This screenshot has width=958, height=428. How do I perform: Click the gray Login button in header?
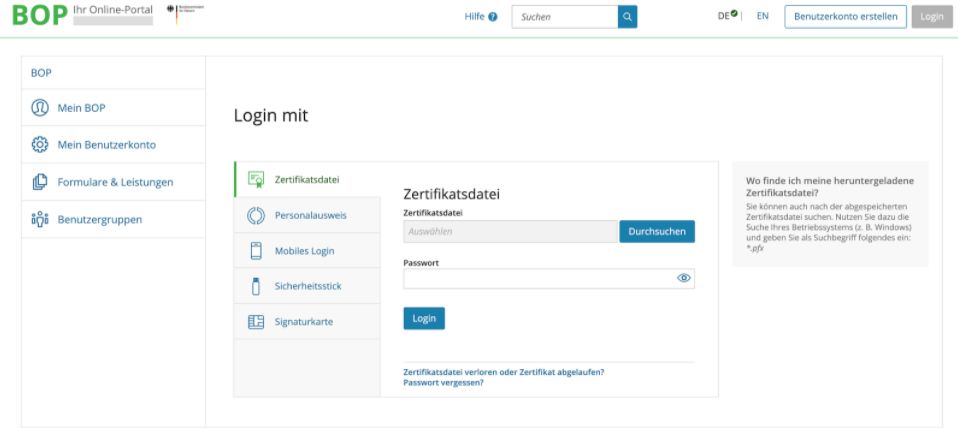(932, 16)
